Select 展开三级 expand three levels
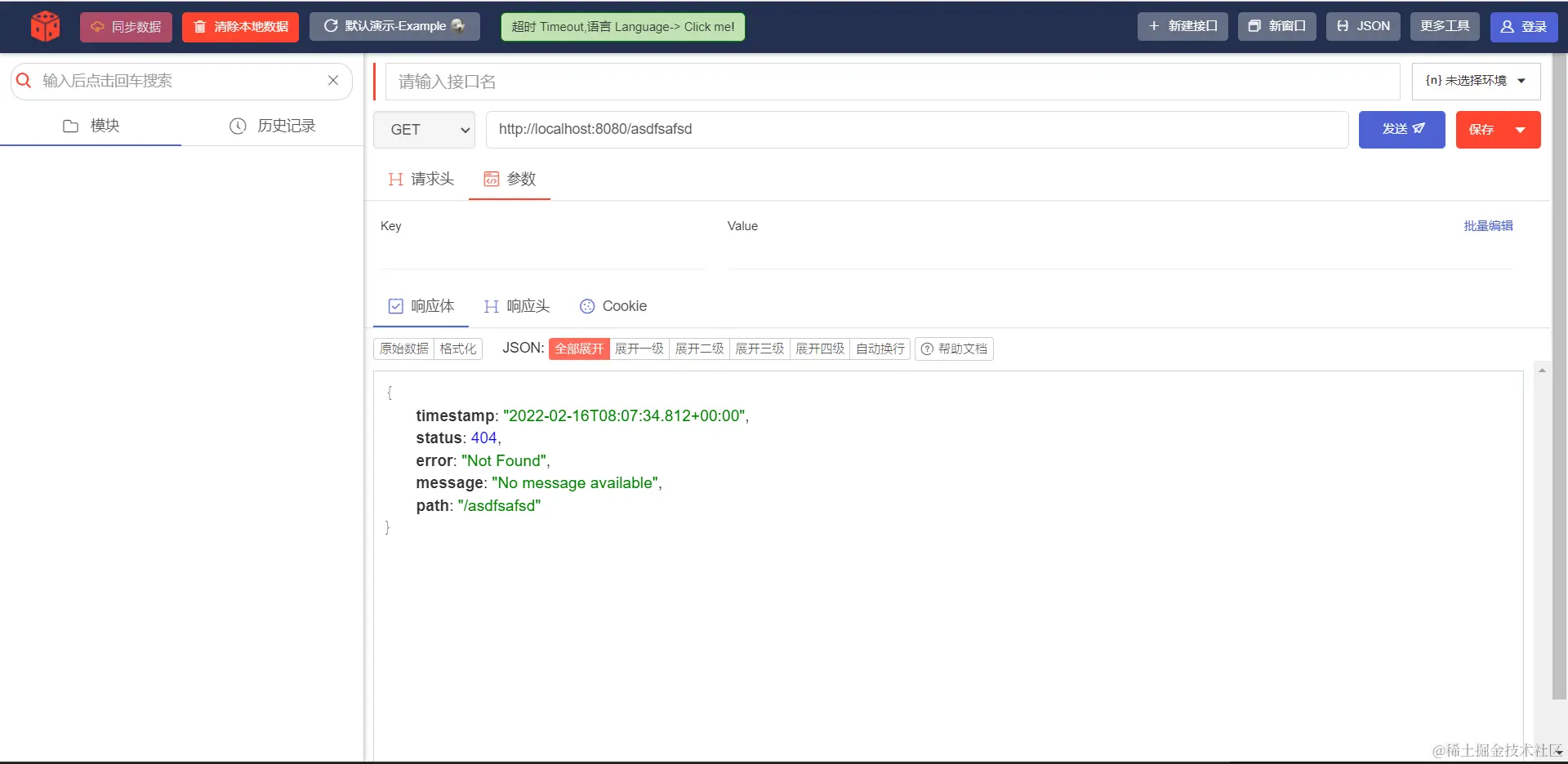The height and width of the screenshot is (764, 1568). pos(760,349)
